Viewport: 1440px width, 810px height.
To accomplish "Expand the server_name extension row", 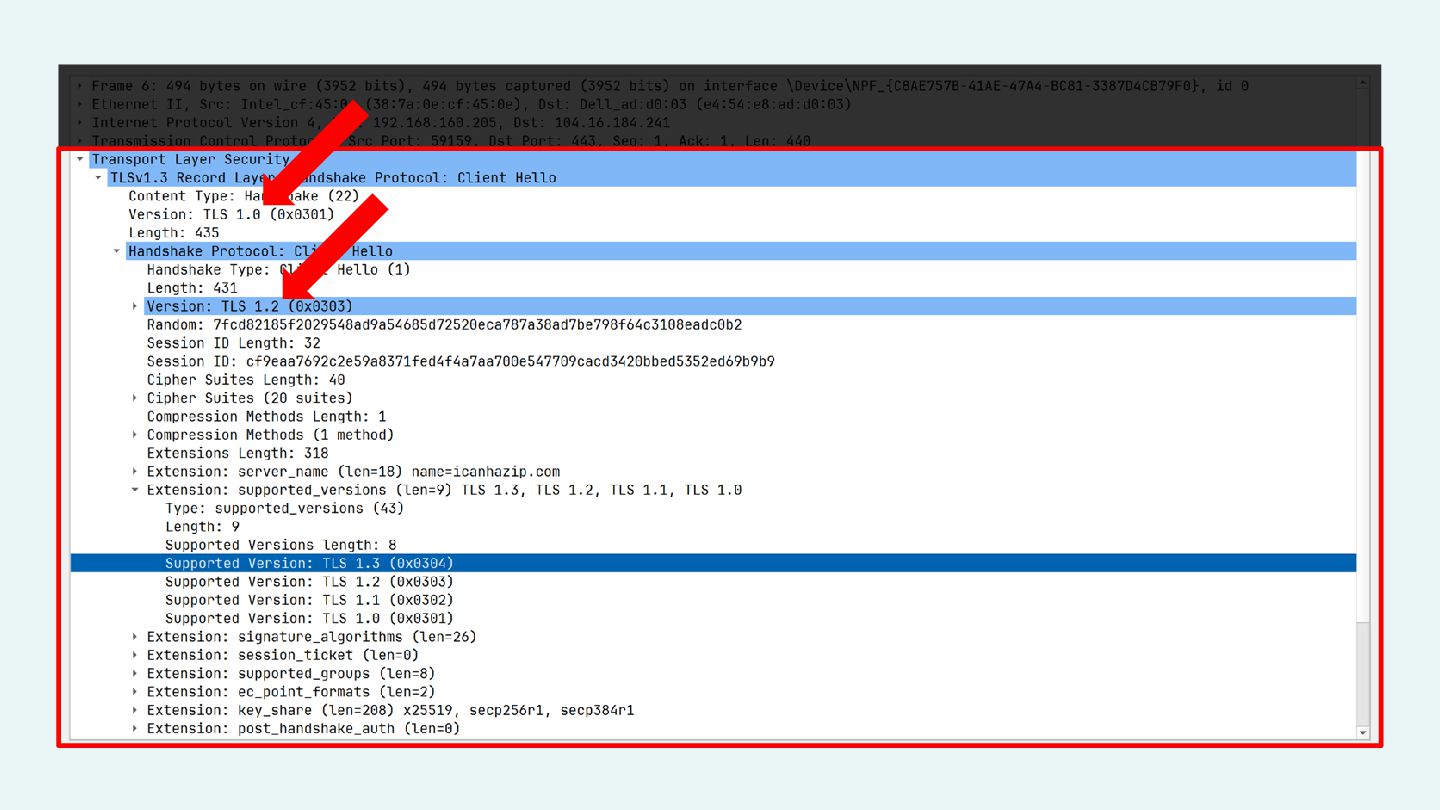I will (136, 472).
